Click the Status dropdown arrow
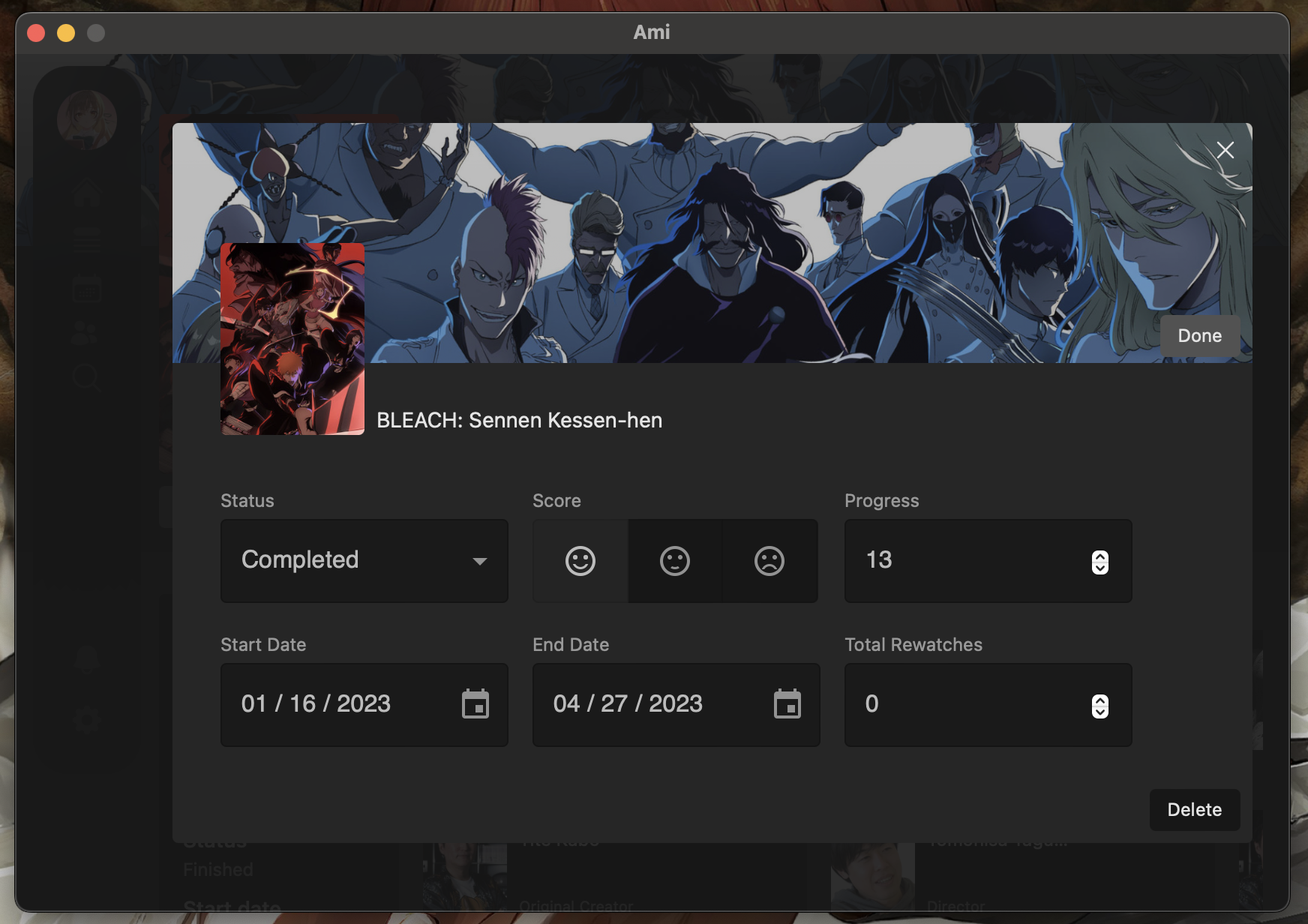This screenshot has height=924, width=1308. (x=480, y=561)
